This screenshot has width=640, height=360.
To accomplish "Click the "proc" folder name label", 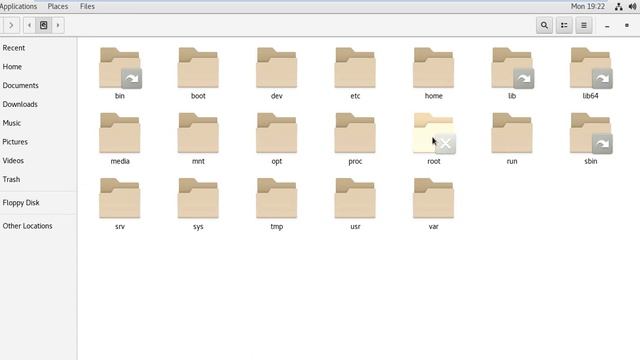I will point(355,161).
